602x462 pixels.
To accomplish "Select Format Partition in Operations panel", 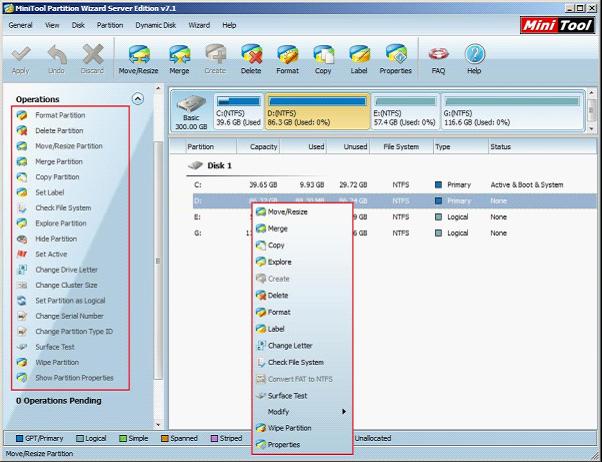I will point(60,115).
